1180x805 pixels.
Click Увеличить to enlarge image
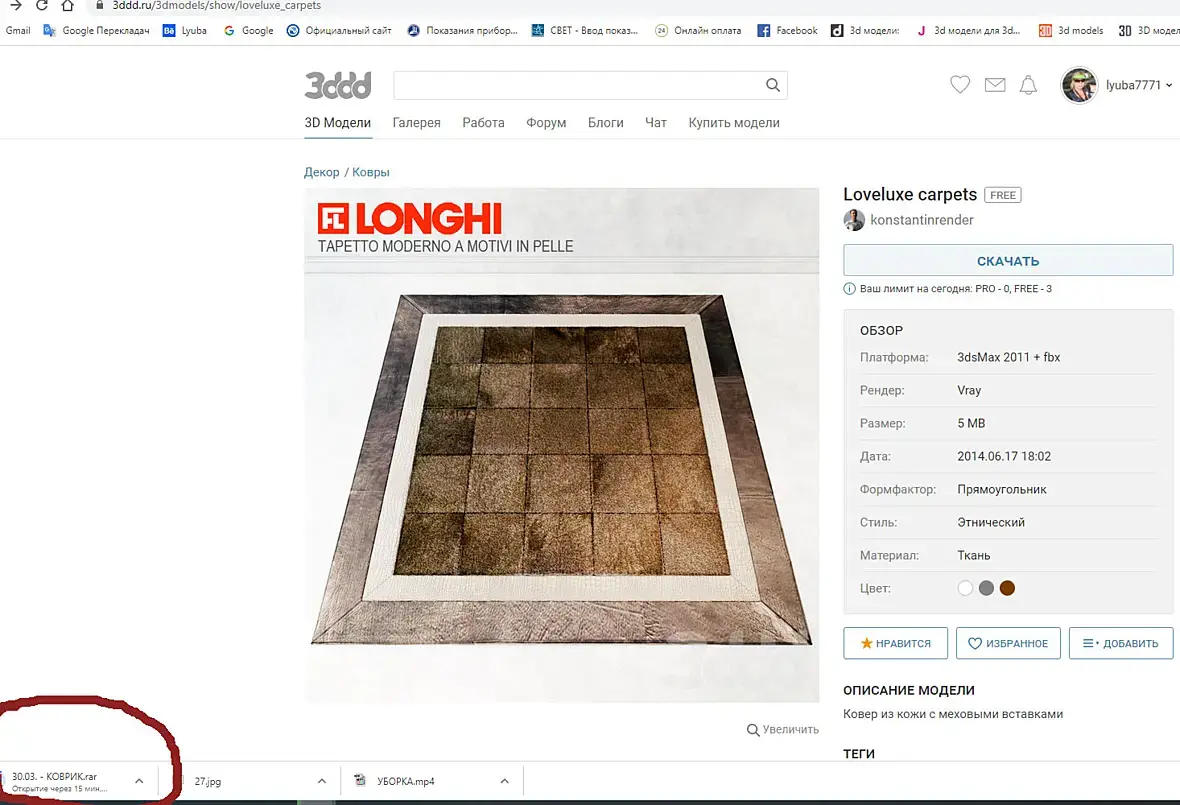pos(783,730)
